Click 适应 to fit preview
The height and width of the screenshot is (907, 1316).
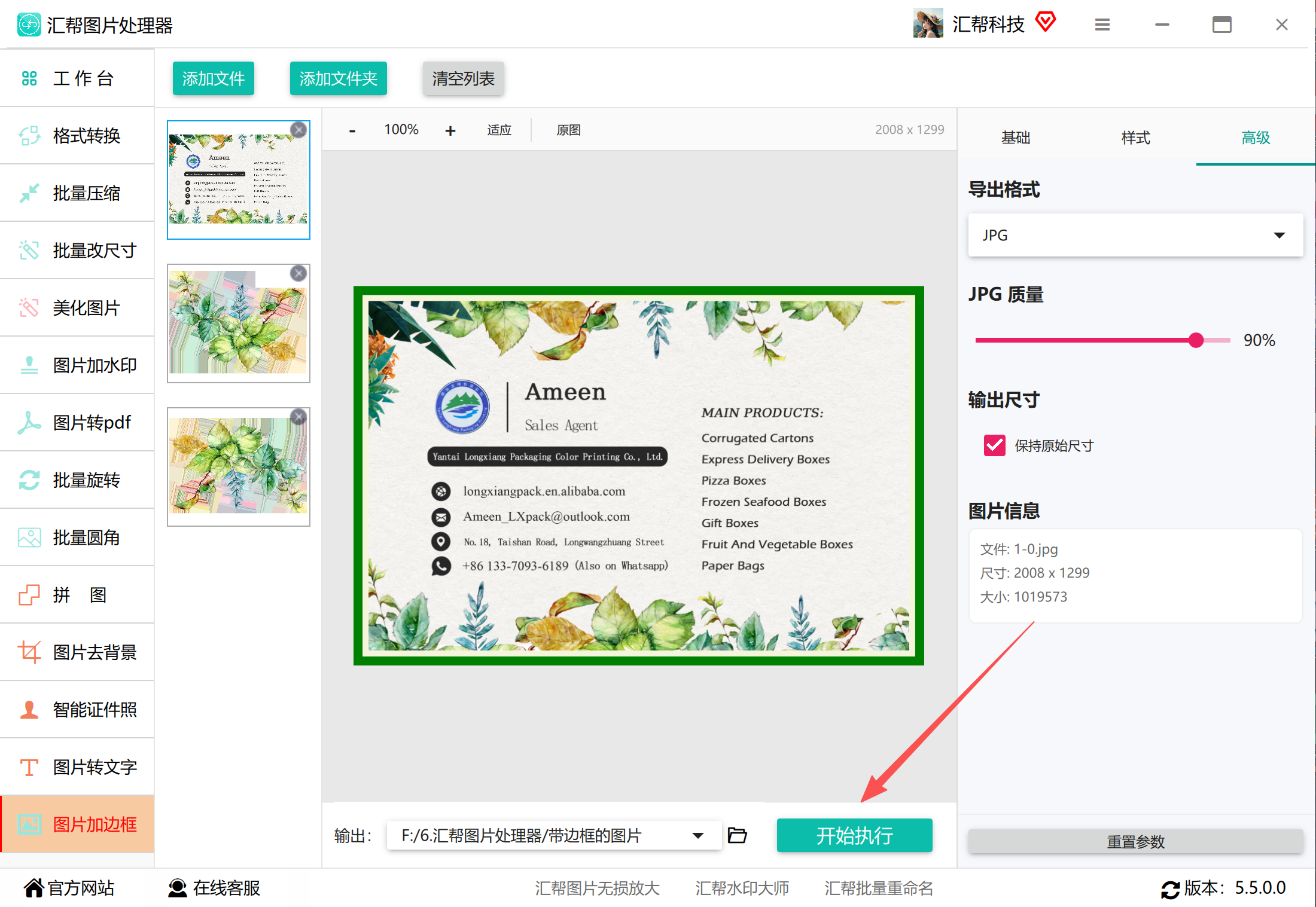[499, 130]
